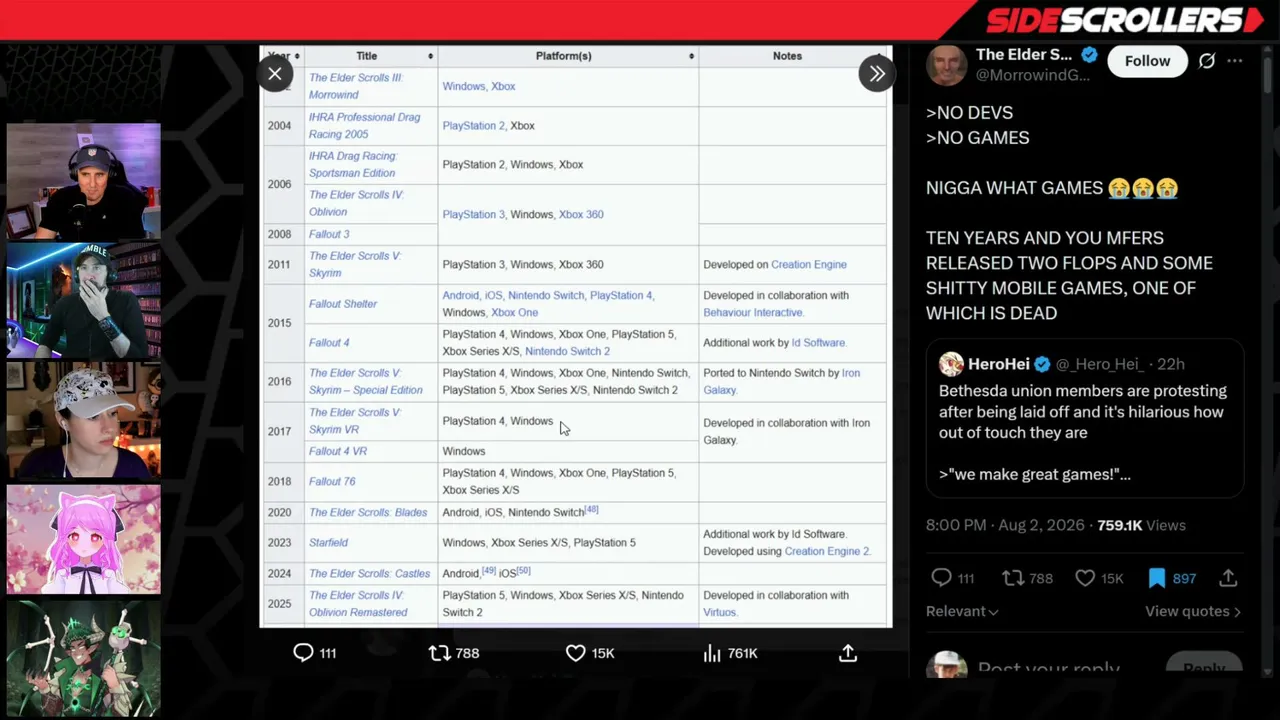Click the Nintendo Switch 2 link in Fallout 4 row
Viewport: 1280px width, 720px height.
pyautogui.click(x=567, y=351)
